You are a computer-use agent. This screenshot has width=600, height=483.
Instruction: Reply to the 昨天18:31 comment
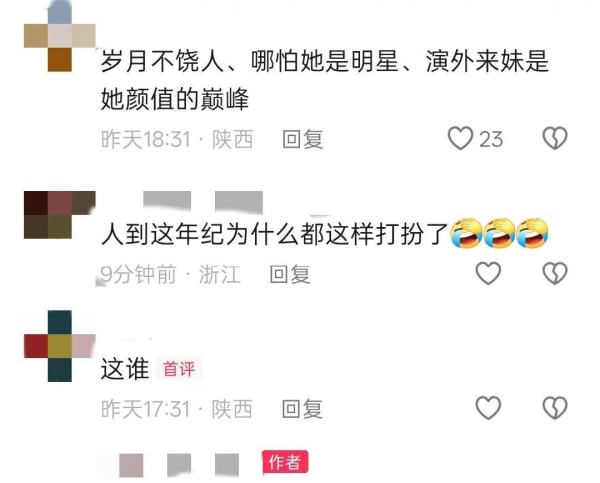coord(303,139)
